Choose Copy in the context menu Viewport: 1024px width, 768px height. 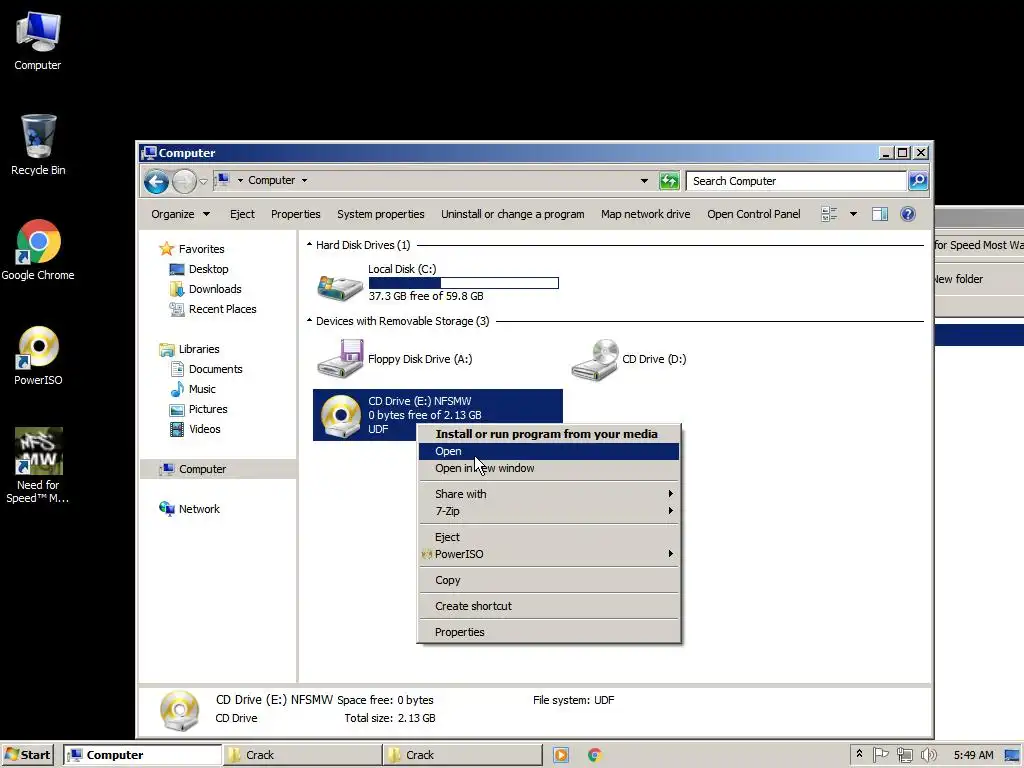tap(549, 580)
